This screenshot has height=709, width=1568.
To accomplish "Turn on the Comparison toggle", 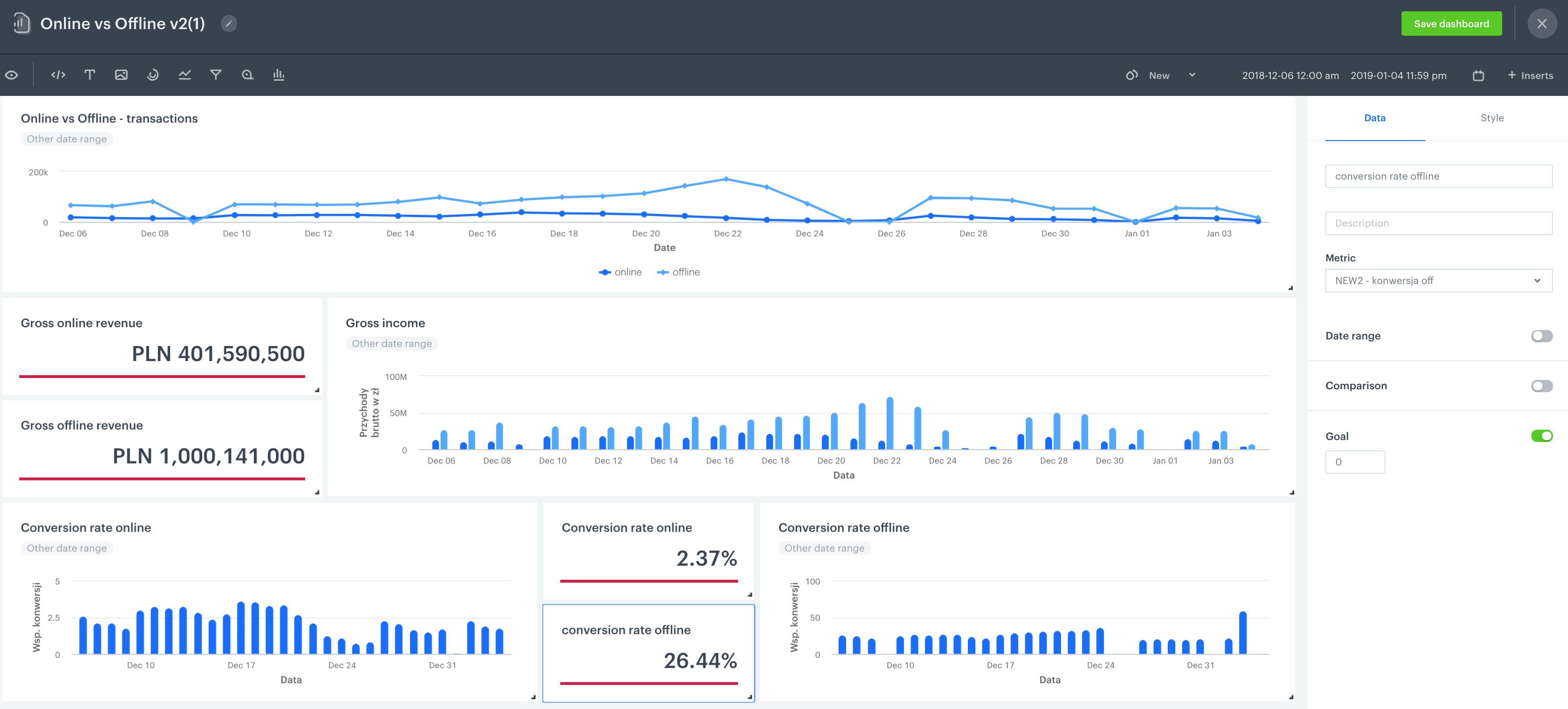I will (1542, 385).
